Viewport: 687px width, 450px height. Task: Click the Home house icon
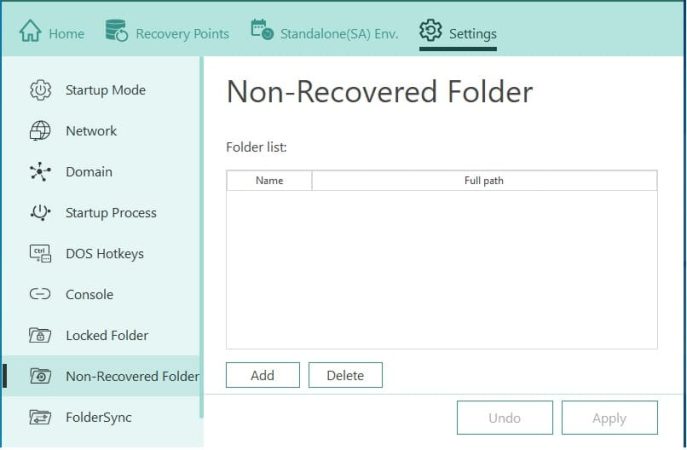[x=30, y=32]
